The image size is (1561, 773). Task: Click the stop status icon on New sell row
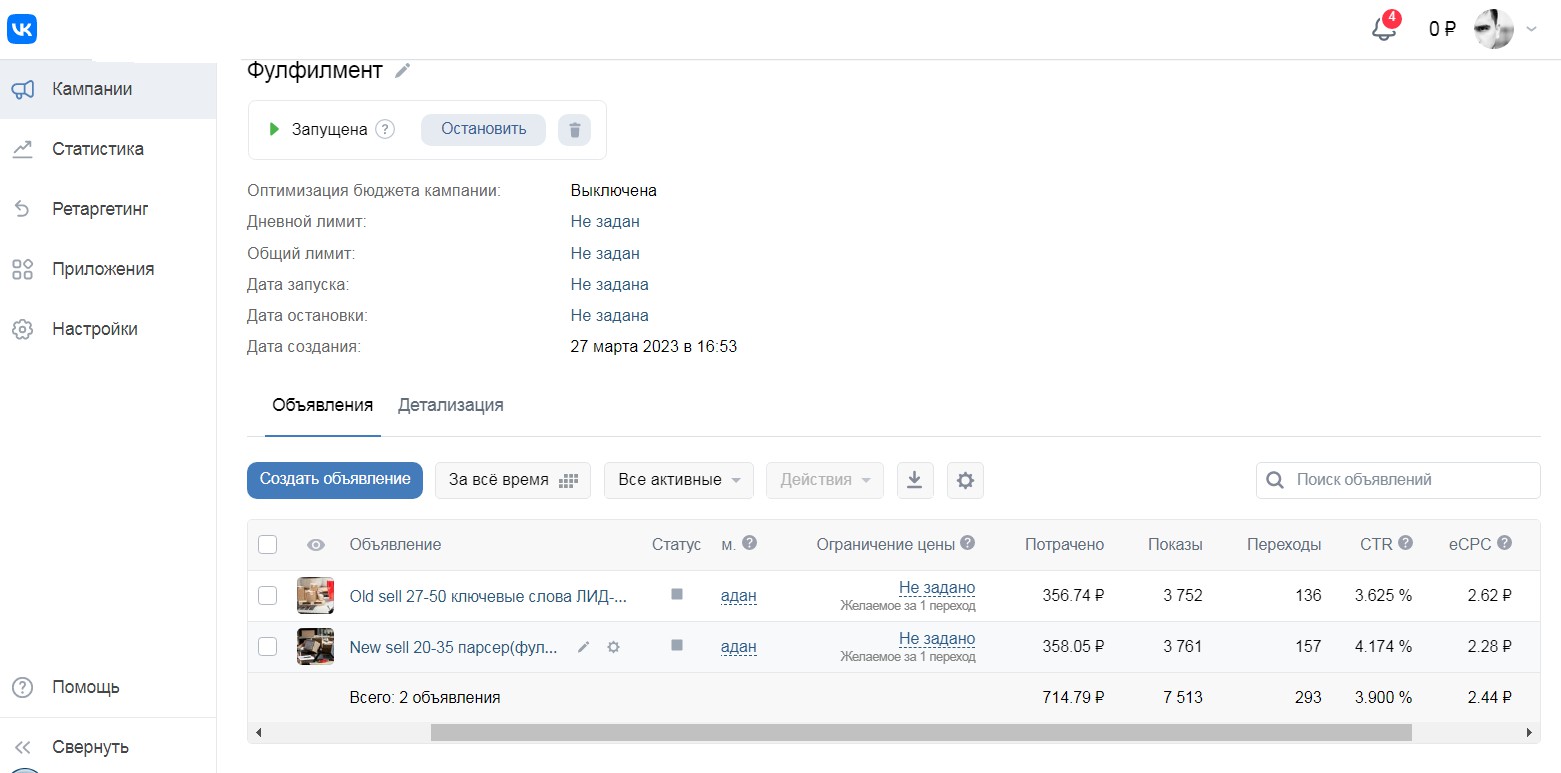point(676,645)
